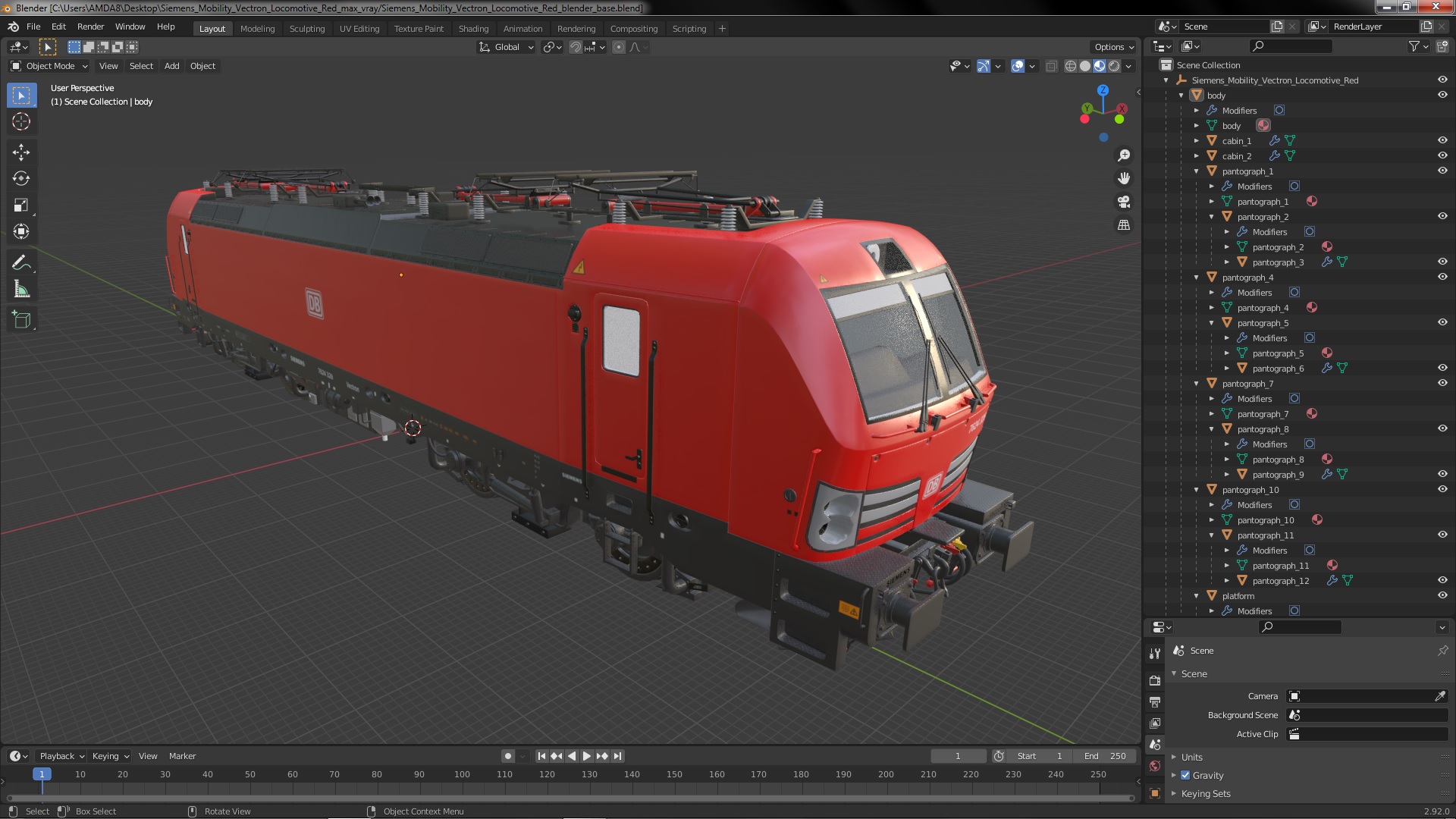Viewport: 1456px width, 819px height.
Task: Click the Blender logo menu
Action: [13, 27]
